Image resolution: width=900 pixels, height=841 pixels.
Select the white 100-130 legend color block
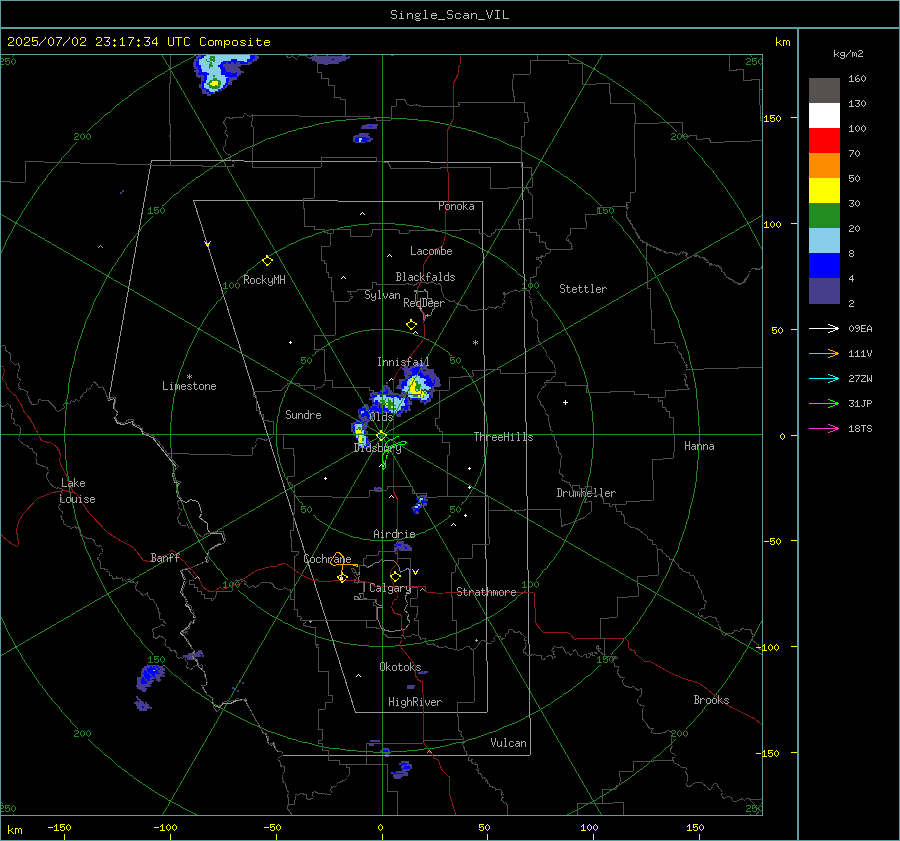(824, 116)
